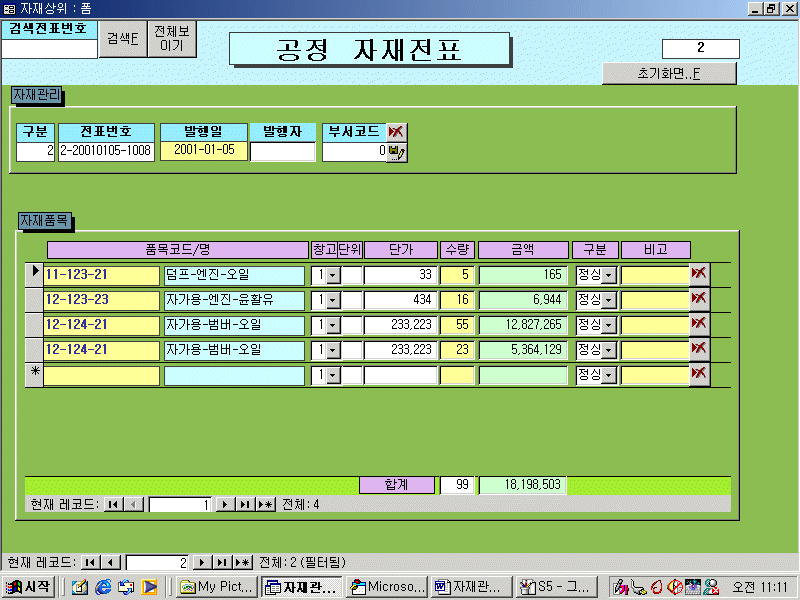This screenshot has width=800, height=600.
Task: Switch to S5 taskbar window
Action: pyautogui.click(x=556, y=587)
